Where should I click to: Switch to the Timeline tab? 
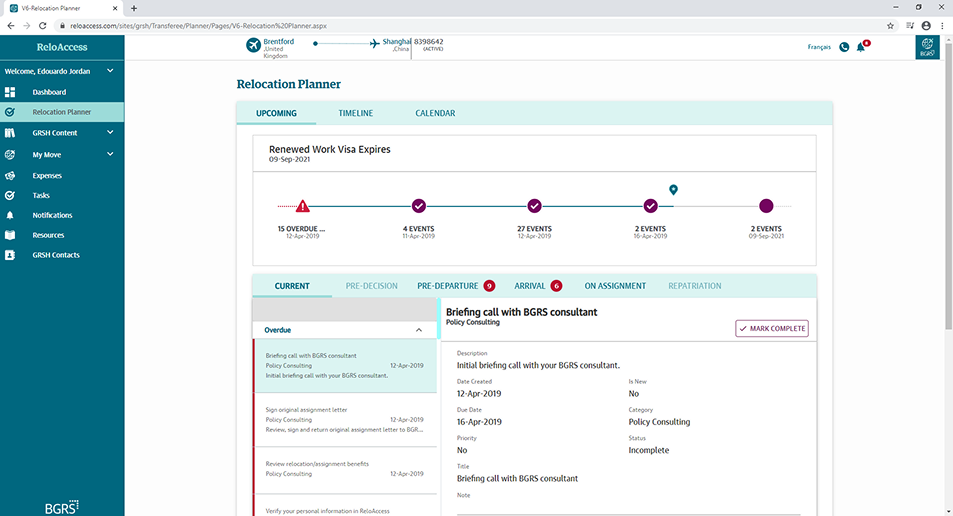click(x=356, y=113)
